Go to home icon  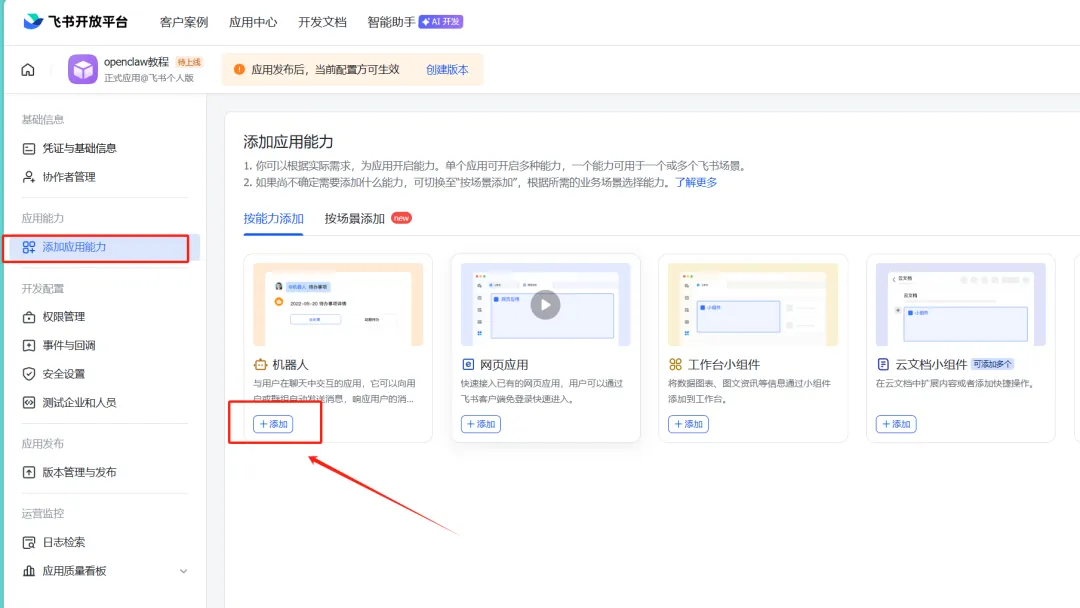(28, 70)
